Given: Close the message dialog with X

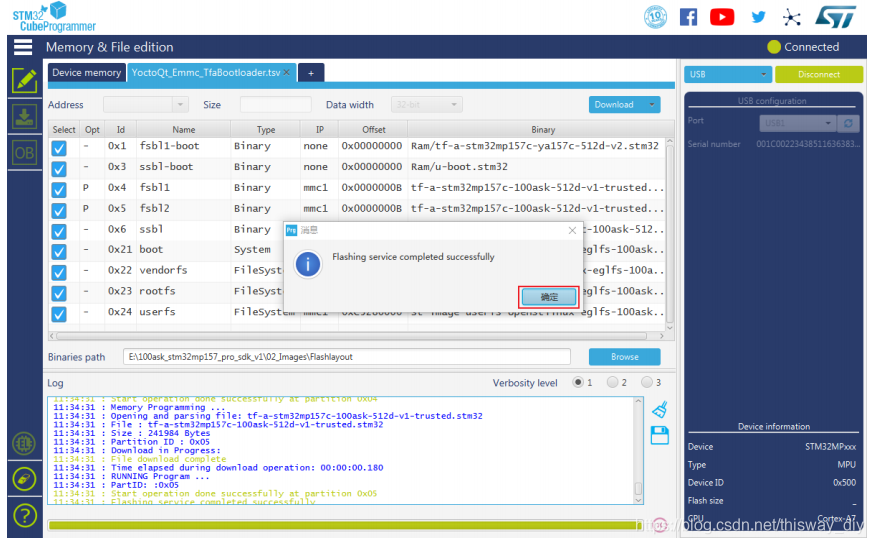Looking at the screenshot, I should 572,231.
